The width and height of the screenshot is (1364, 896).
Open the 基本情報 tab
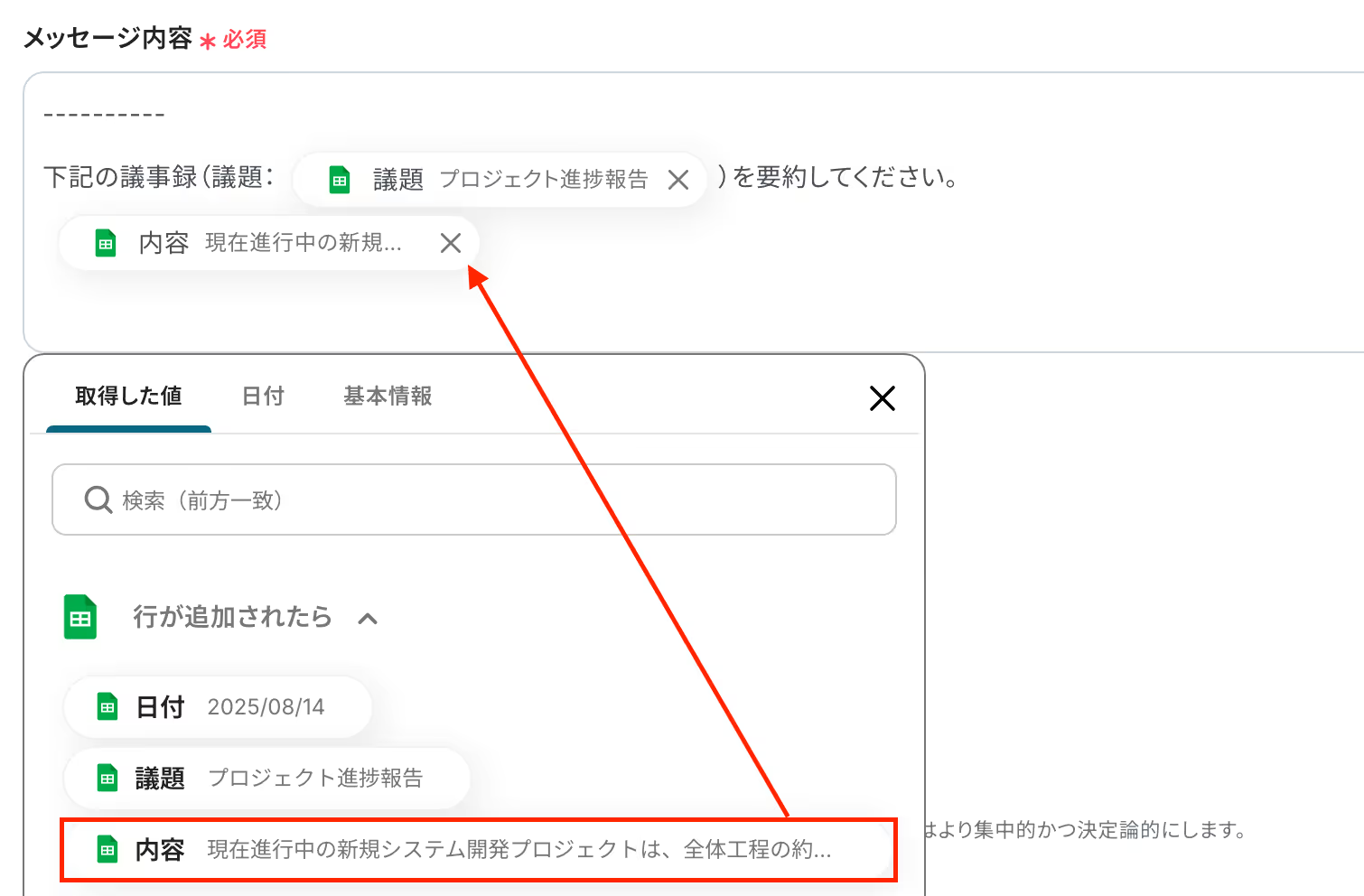coord(388,397)
